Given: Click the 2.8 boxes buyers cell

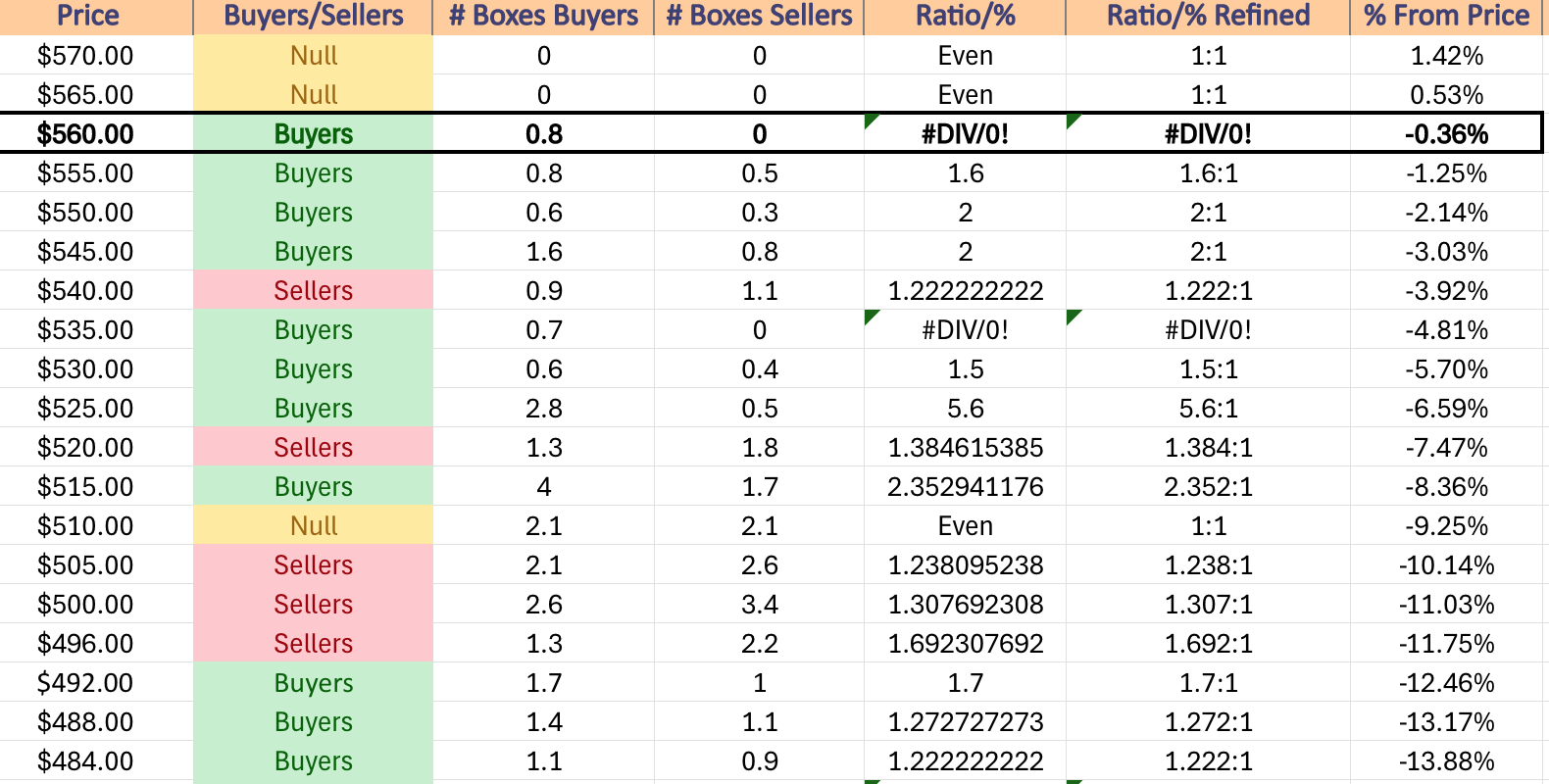Looking at the screenshot, I should [x=543, y=408].
